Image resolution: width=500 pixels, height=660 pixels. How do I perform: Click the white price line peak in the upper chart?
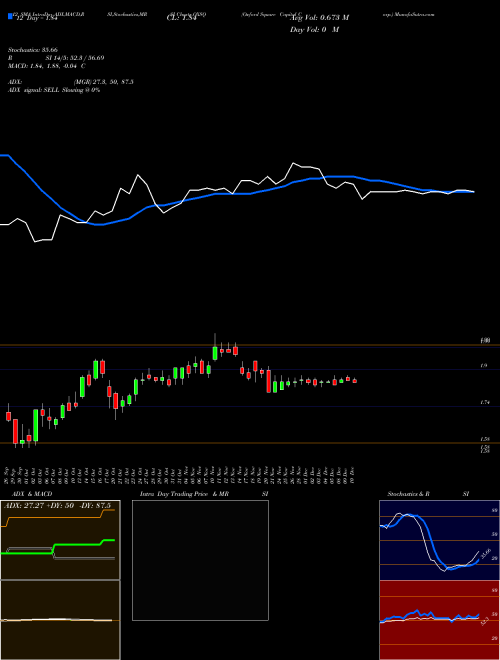tap(294, 163)
